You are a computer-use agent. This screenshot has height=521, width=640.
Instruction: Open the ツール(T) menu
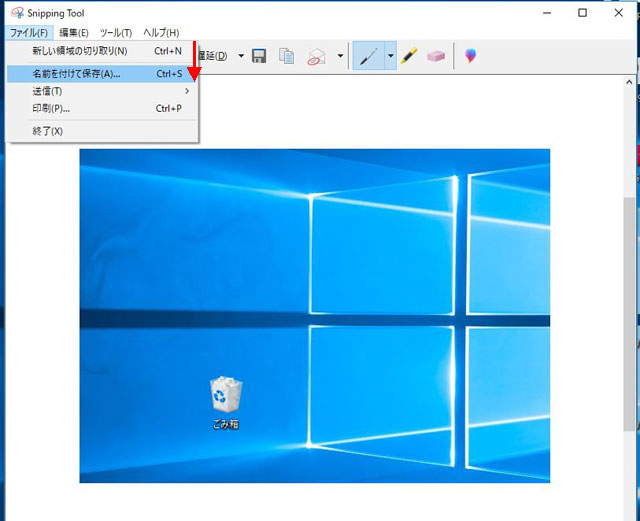[116, 33]
